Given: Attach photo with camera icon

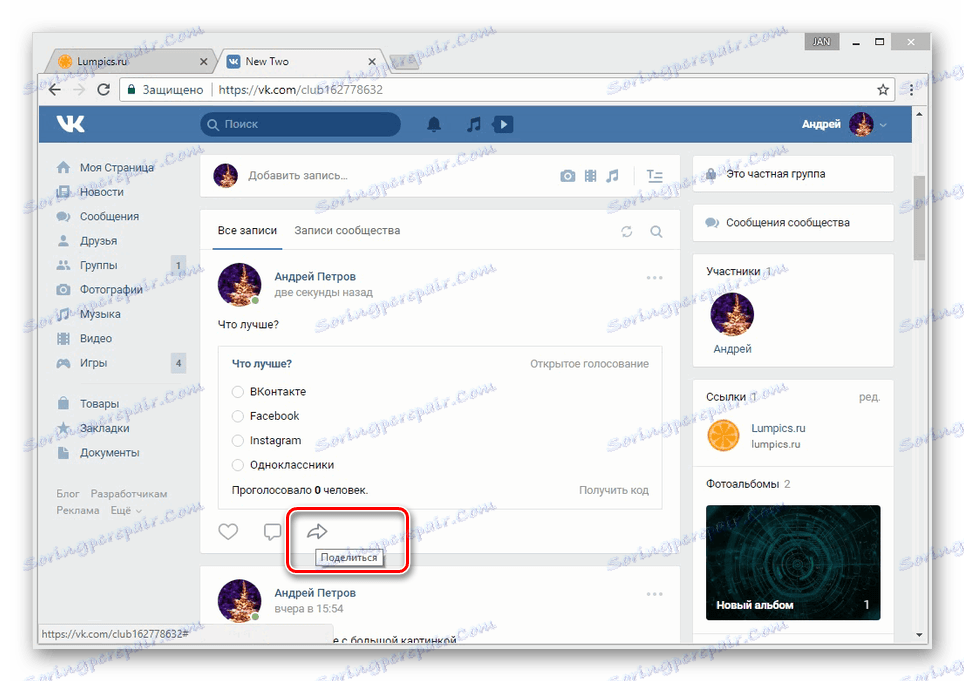Looking at the screenshot, I should click(567, 176).
